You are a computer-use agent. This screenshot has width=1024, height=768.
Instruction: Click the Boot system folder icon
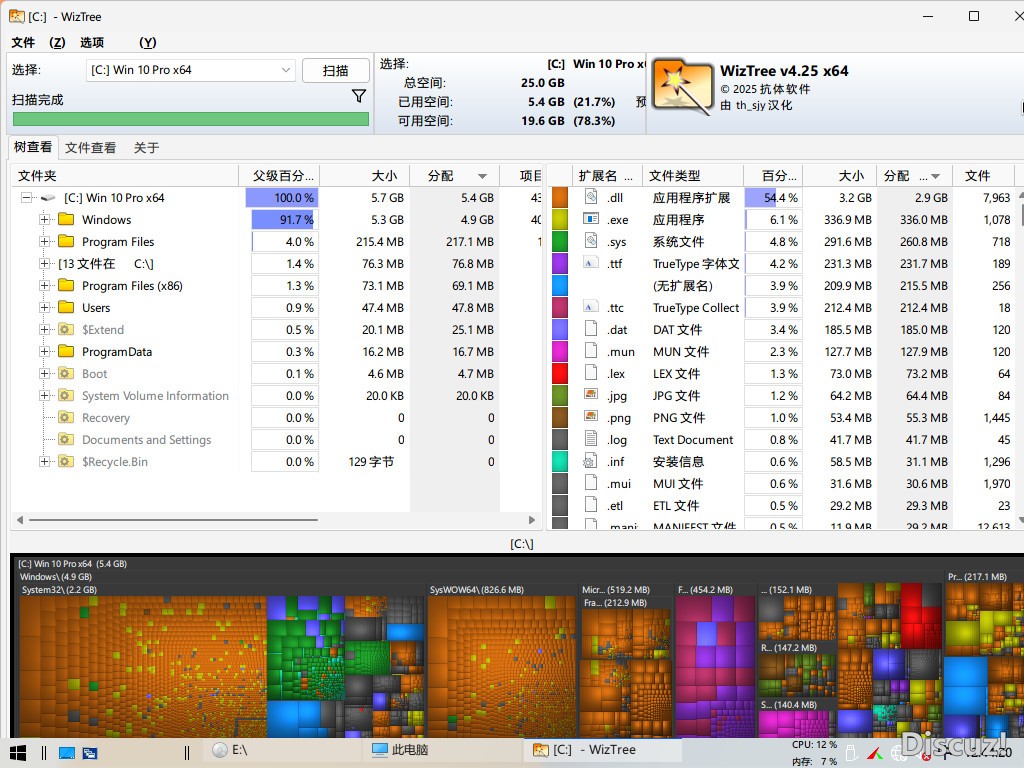(66, 374)
